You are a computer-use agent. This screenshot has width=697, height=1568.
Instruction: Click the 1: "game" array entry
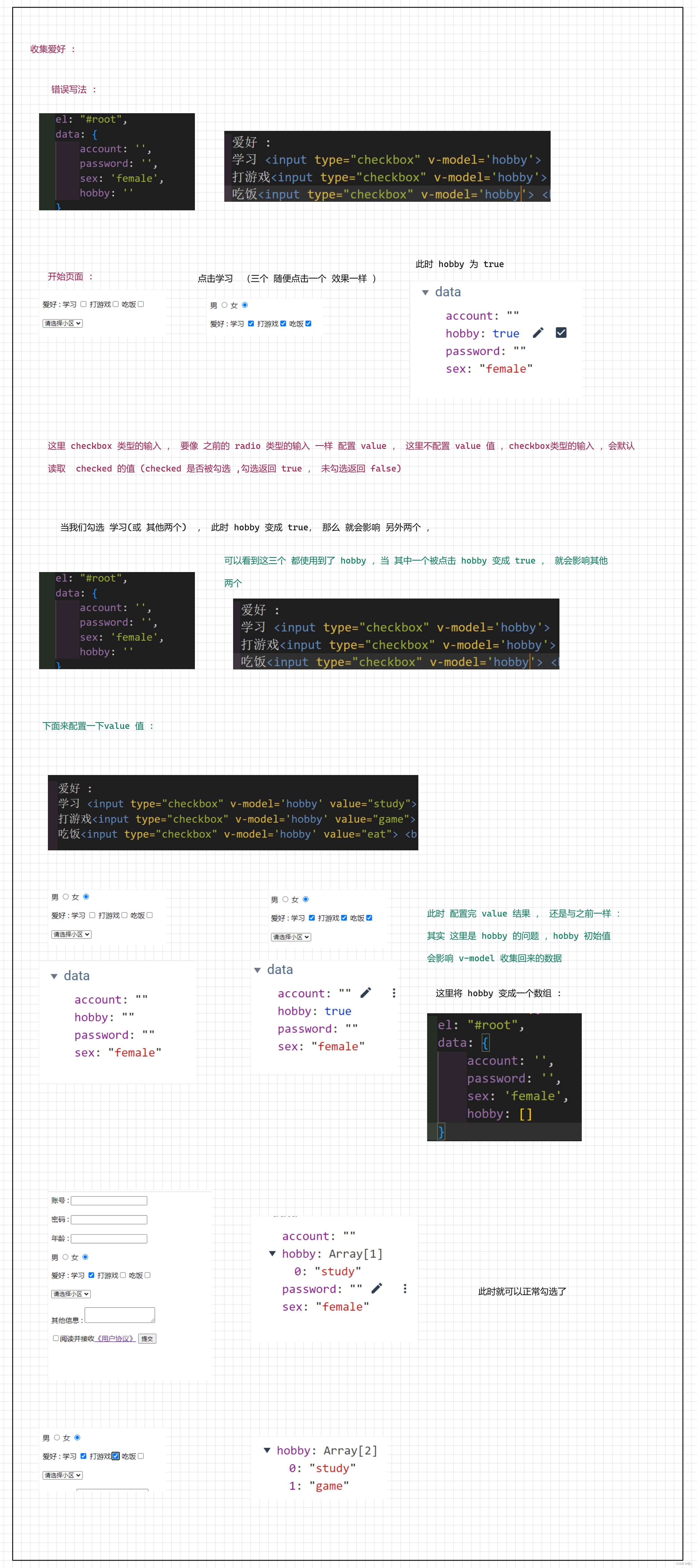tap(319, 1486)
